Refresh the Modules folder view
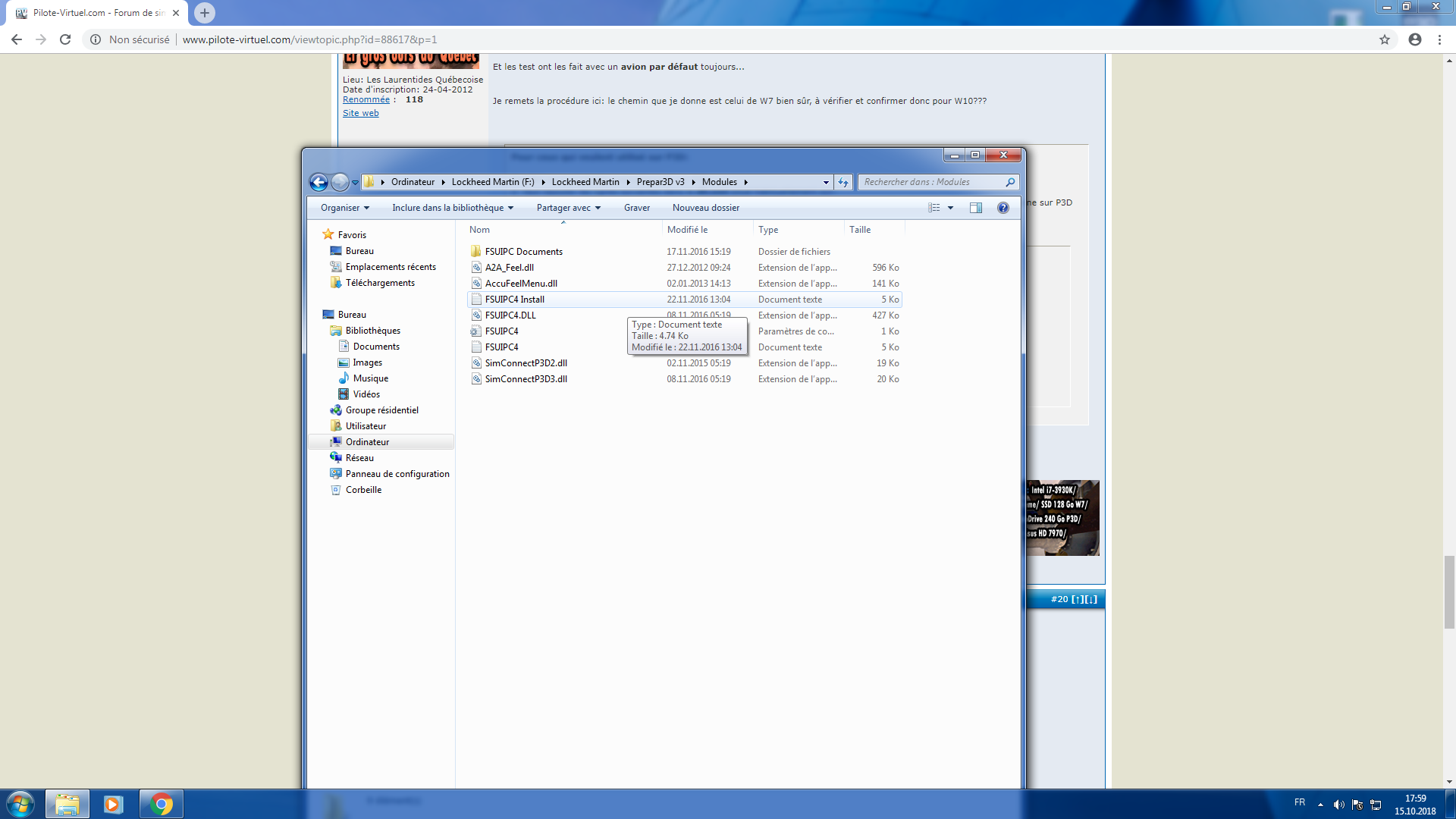Viewport: 1456px width, 819px height. [843, 182]
